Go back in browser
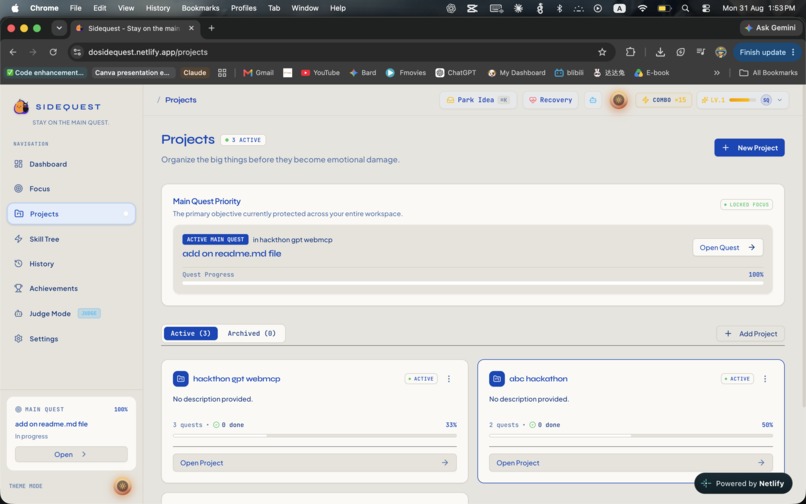 click(13, 52)
